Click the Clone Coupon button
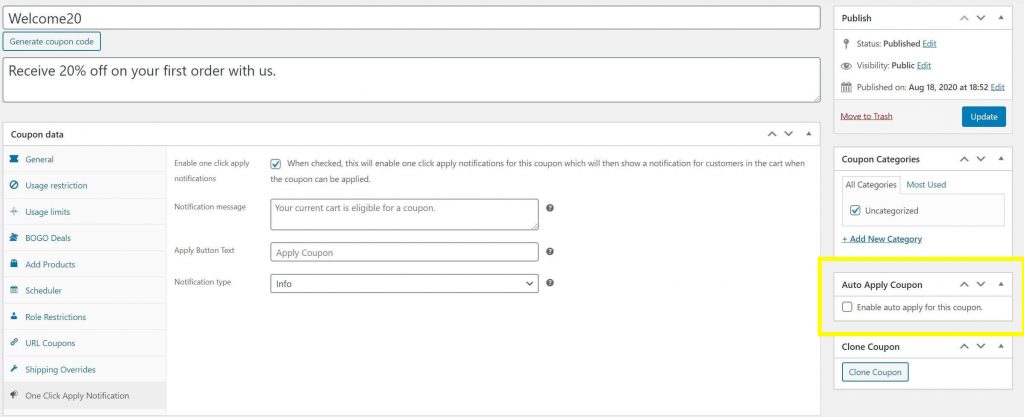 (875, 372)
